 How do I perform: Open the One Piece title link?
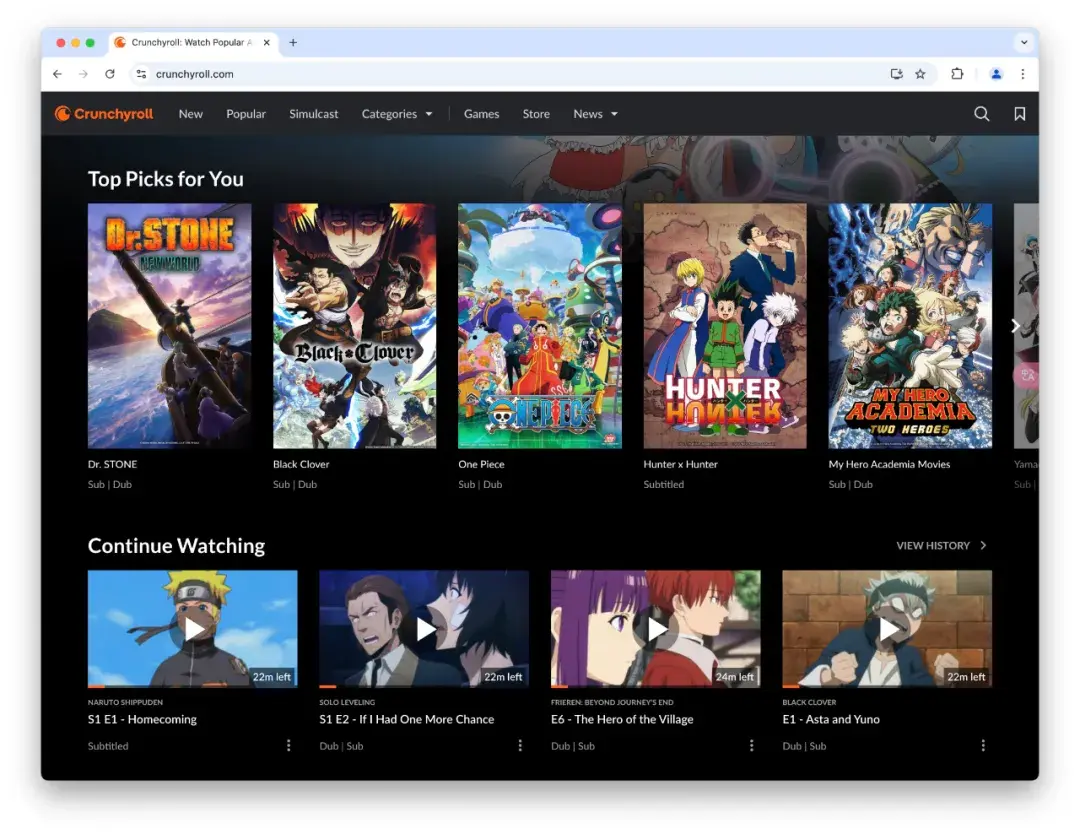pyautogui.click(x=481, y=464)
